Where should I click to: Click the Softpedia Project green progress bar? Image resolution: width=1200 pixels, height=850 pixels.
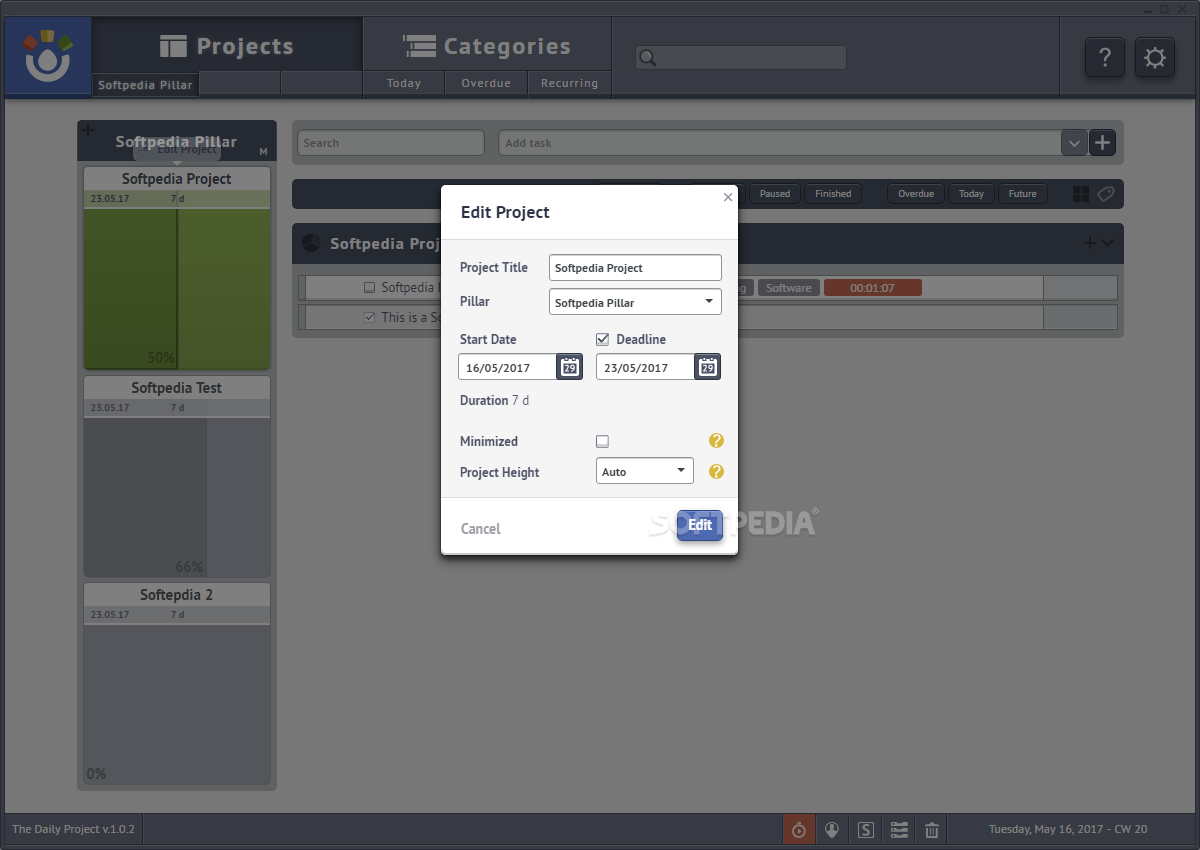pyautogui.click(x=177, y=288)
